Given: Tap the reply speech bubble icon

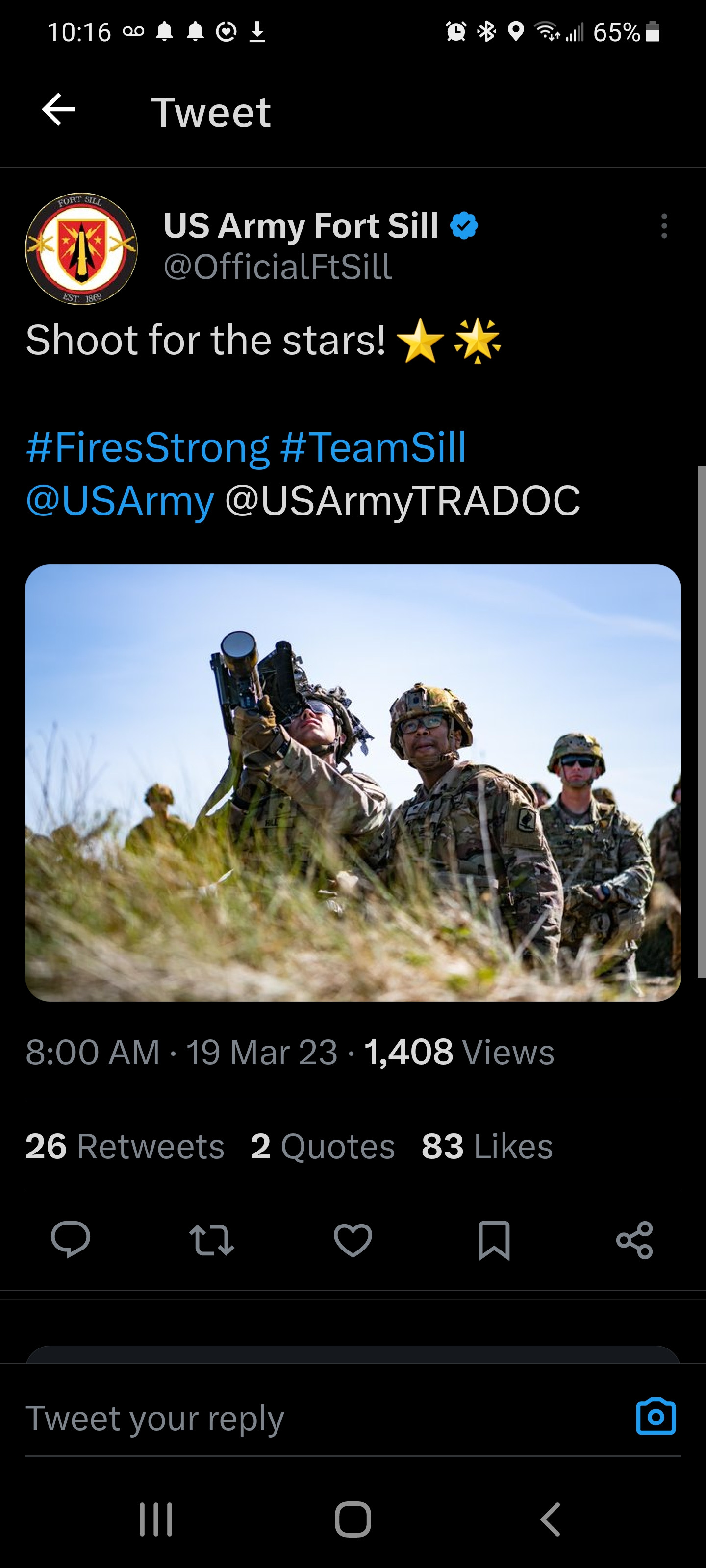Looking at the screenshot, I should click(x=71, y=1239).
